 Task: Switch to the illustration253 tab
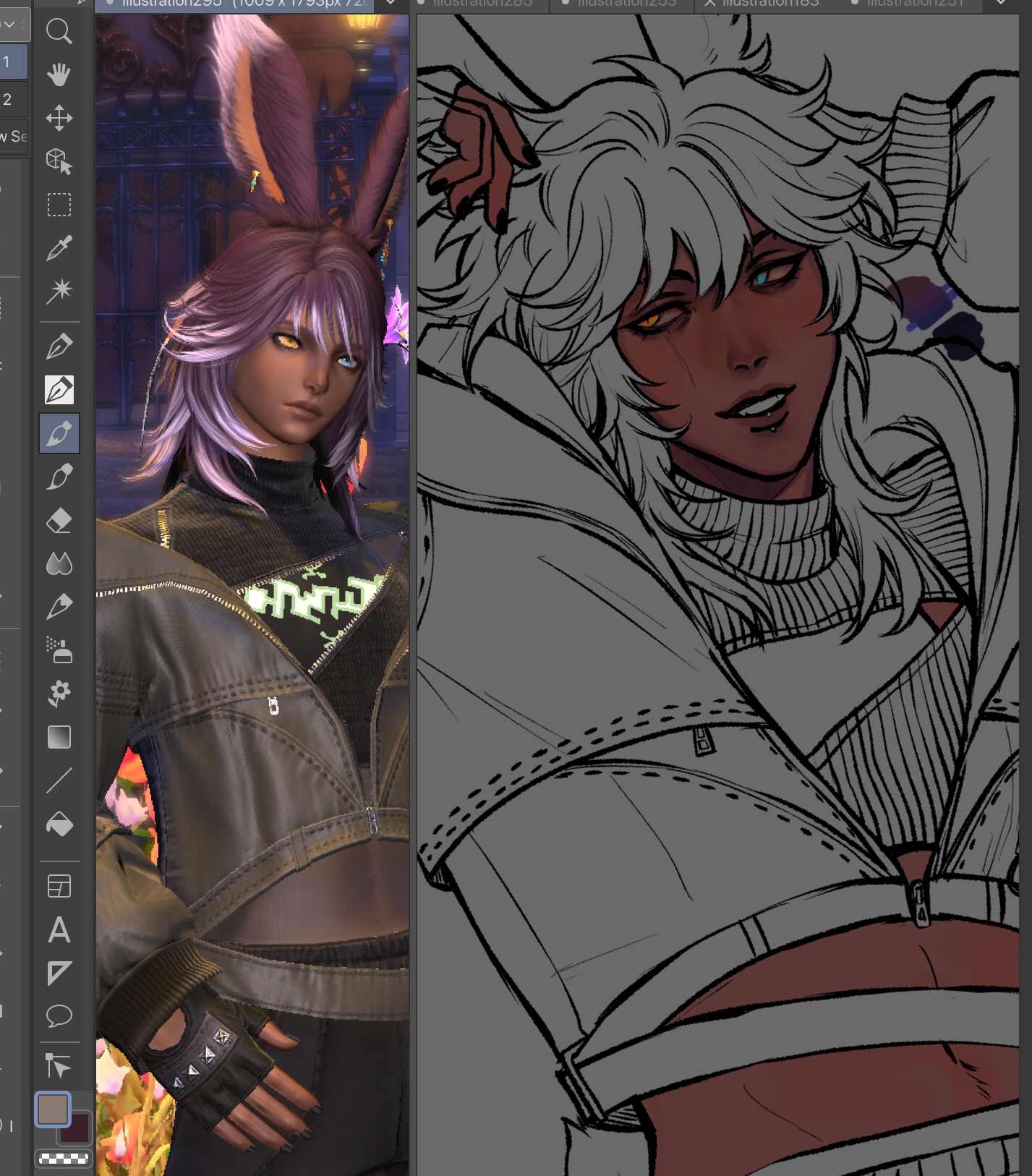tap(626, 4)
